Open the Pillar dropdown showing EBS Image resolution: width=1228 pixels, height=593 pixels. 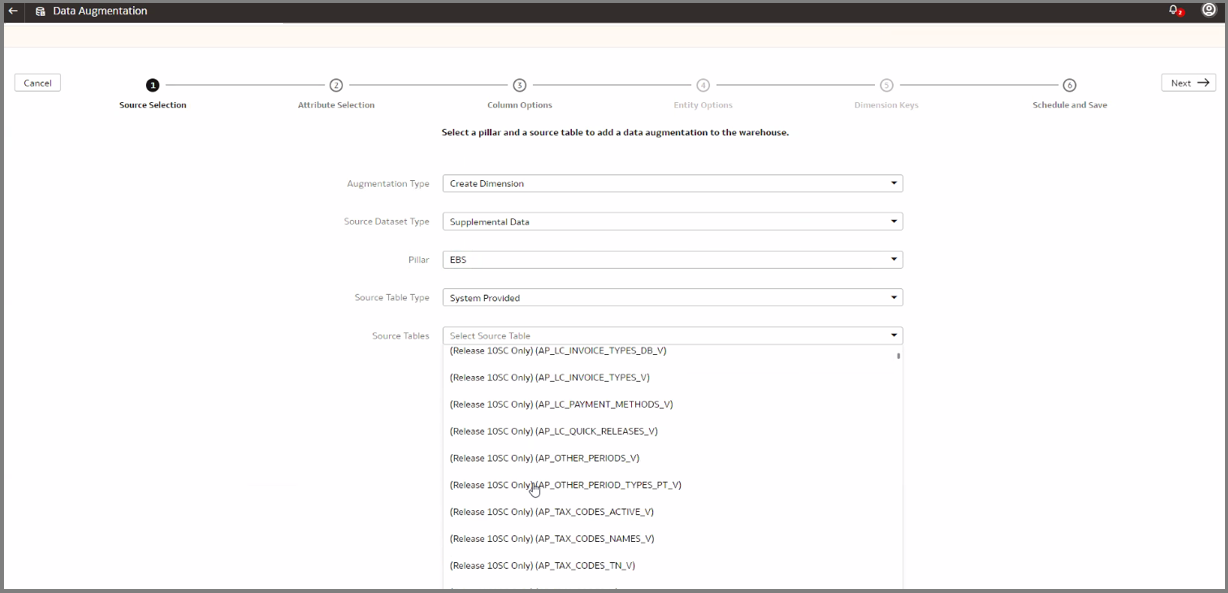pyautogui.click(x=673, y=260)
